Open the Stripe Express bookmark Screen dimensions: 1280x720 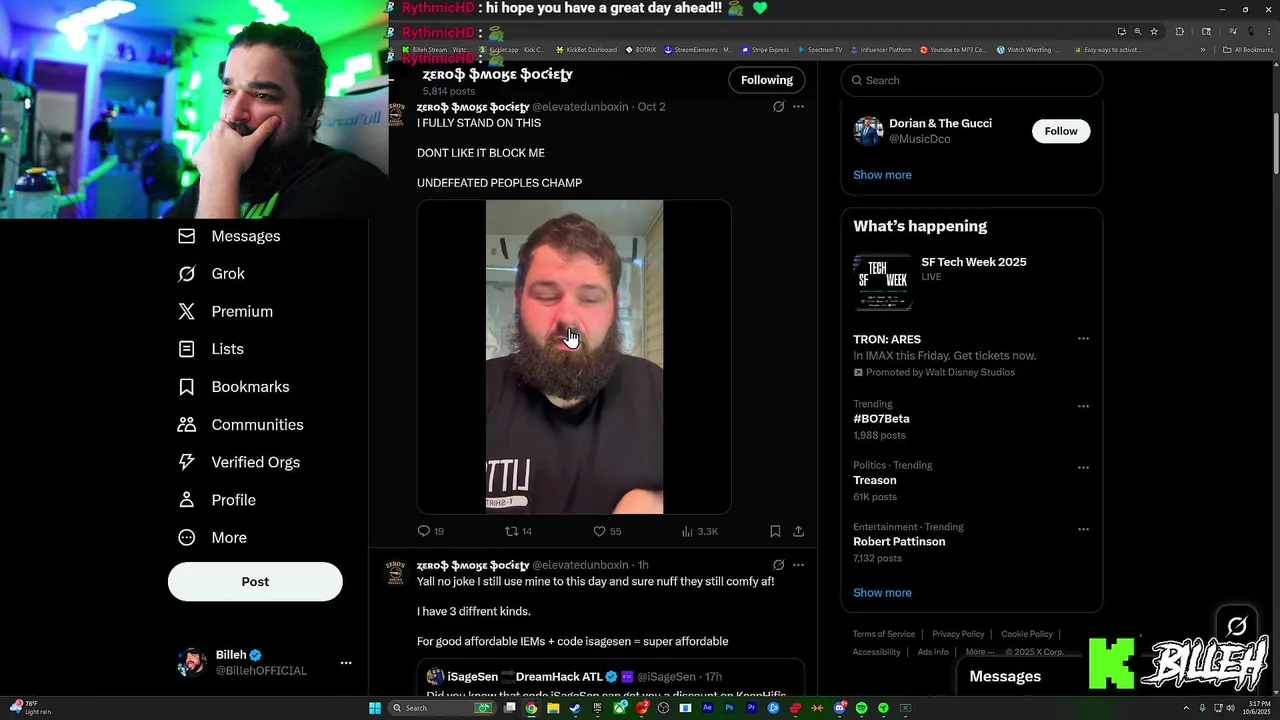coord(764,50)
